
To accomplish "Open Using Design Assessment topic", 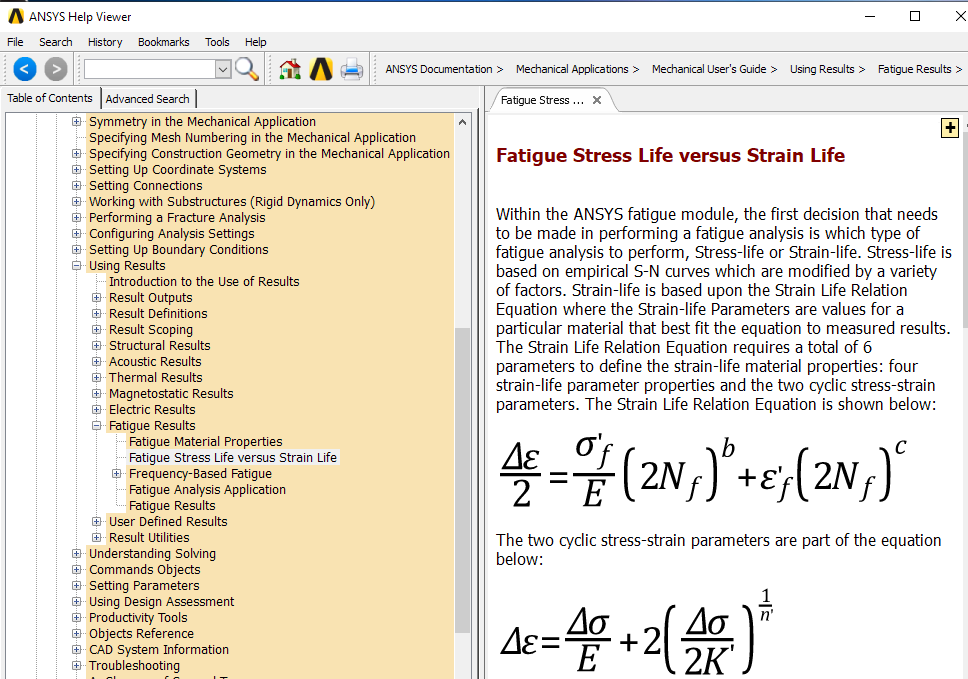I will click(162, 602).
